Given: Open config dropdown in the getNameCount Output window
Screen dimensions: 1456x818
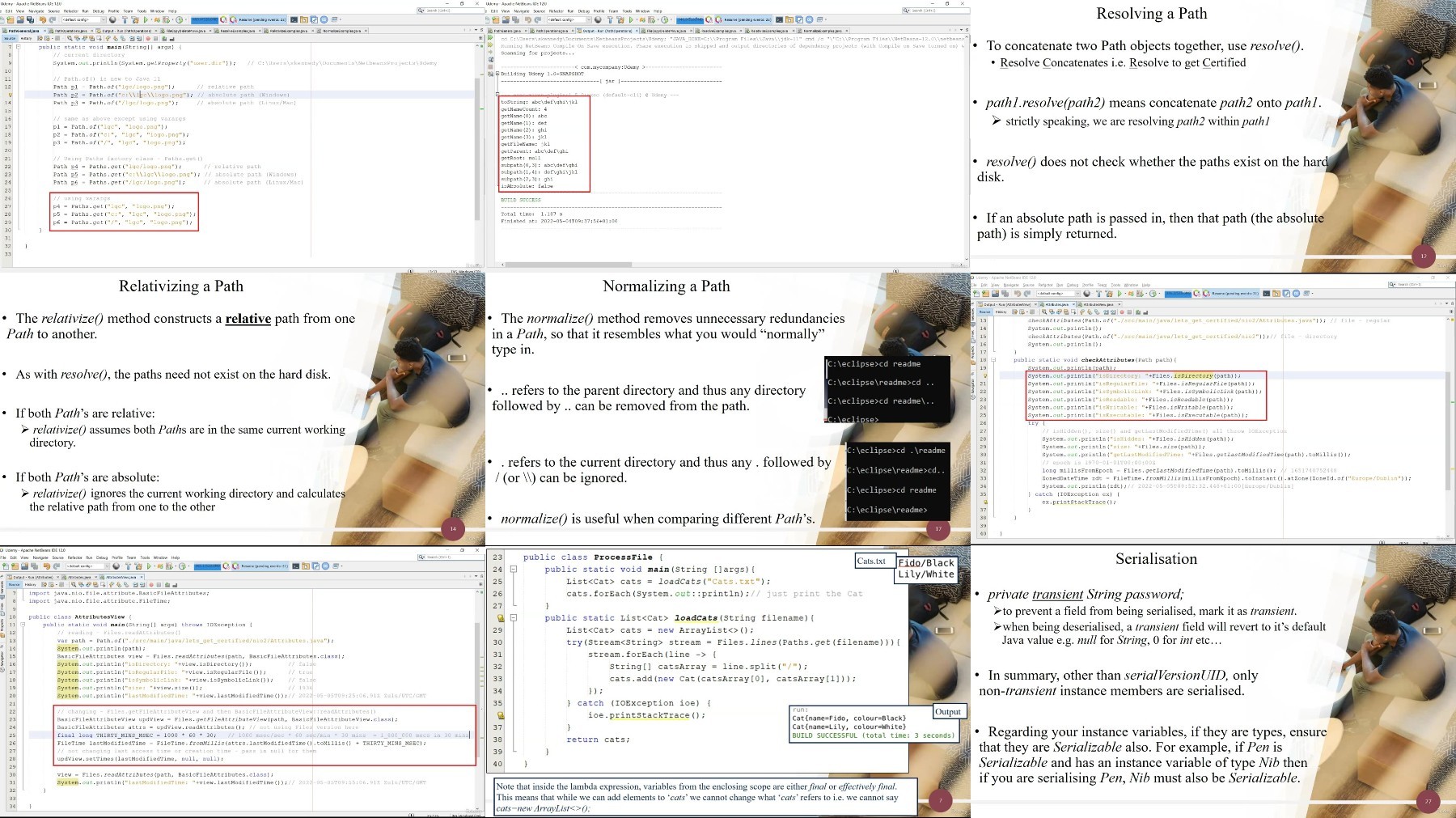Looking at the screenshot, I should [569, 19].
